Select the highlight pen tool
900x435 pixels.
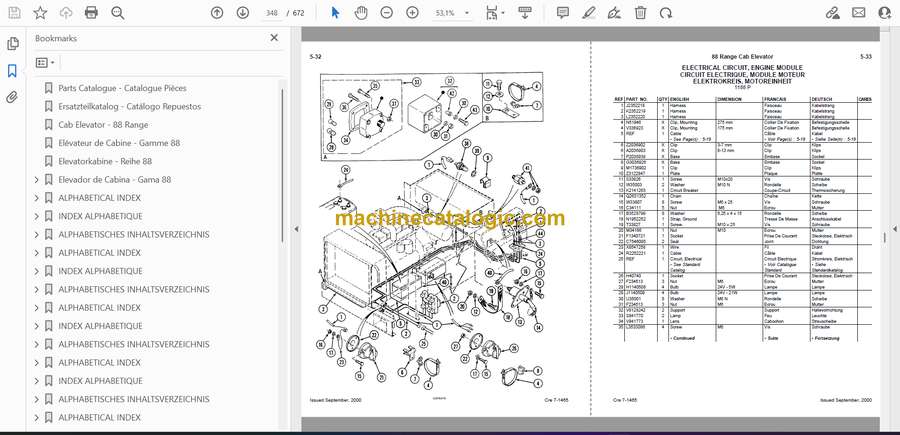[588, 13]
